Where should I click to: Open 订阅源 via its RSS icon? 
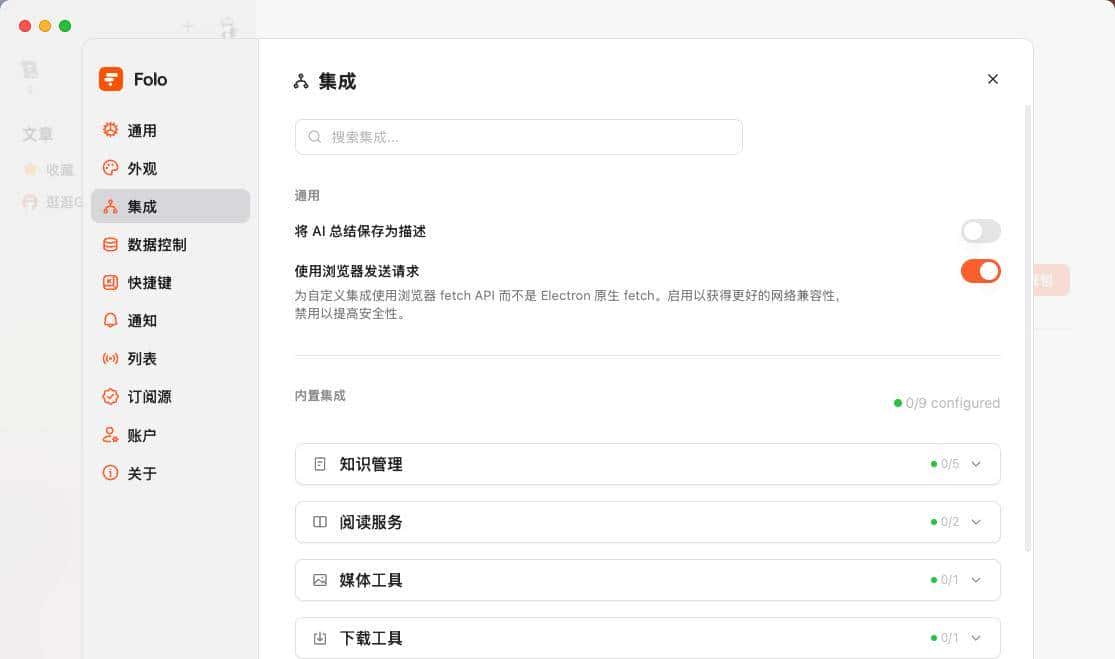[x=110, y=396]
